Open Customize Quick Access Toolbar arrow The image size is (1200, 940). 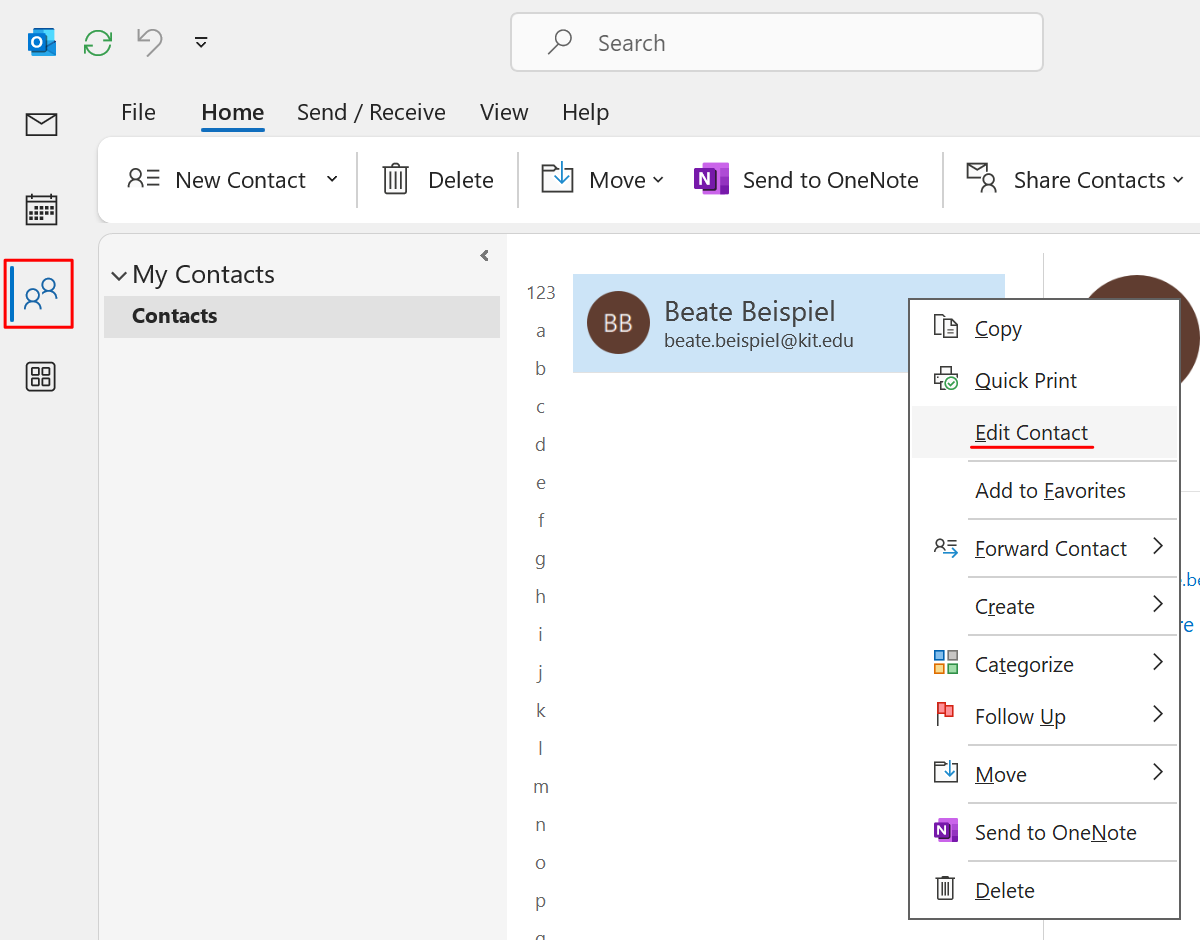click(201, 43)
